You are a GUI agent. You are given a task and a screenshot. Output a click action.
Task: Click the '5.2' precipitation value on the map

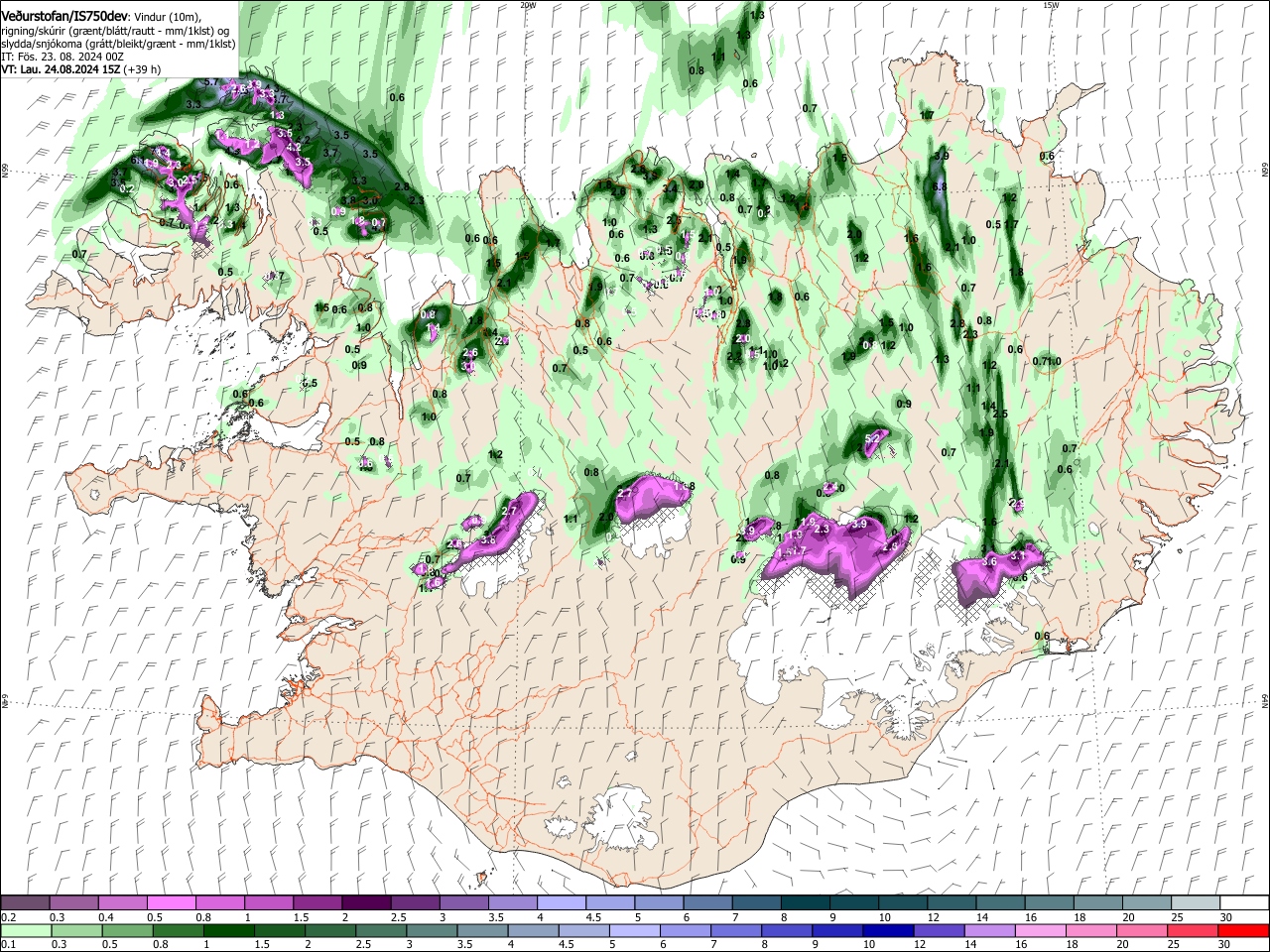873,437
